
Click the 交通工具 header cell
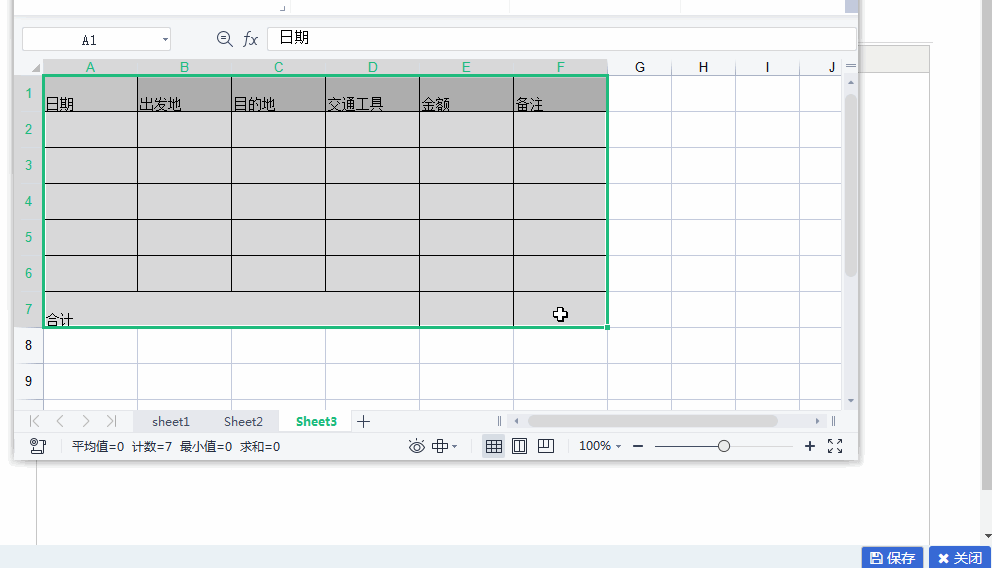click(x=372, y=94)
